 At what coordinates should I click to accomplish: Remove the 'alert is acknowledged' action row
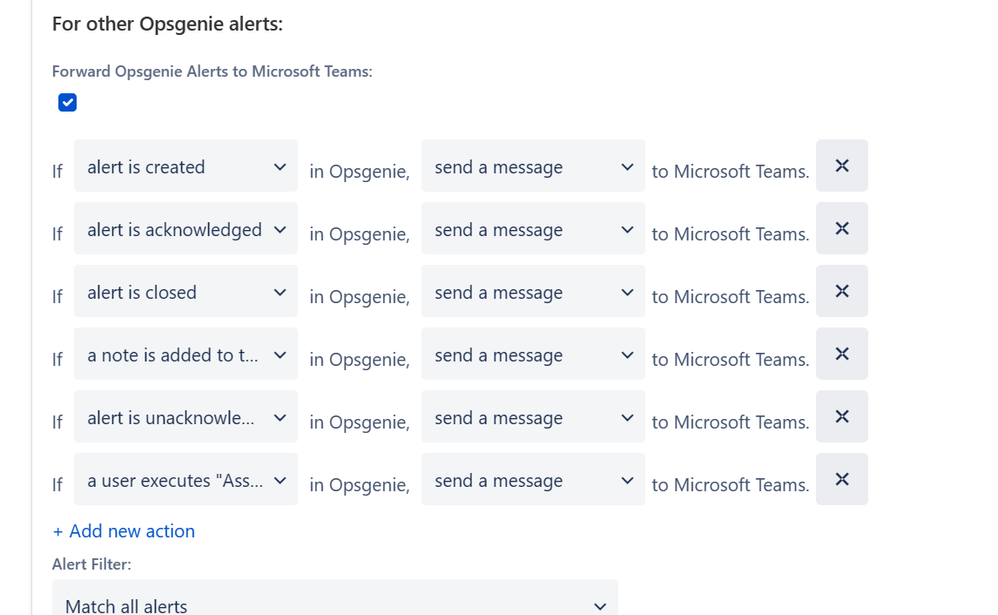(841, 229)
